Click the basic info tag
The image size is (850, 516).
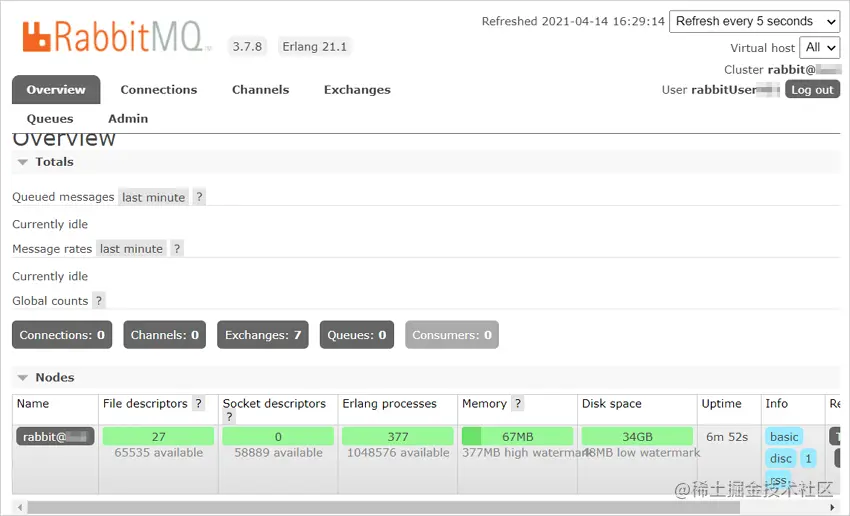pos(784,437)
